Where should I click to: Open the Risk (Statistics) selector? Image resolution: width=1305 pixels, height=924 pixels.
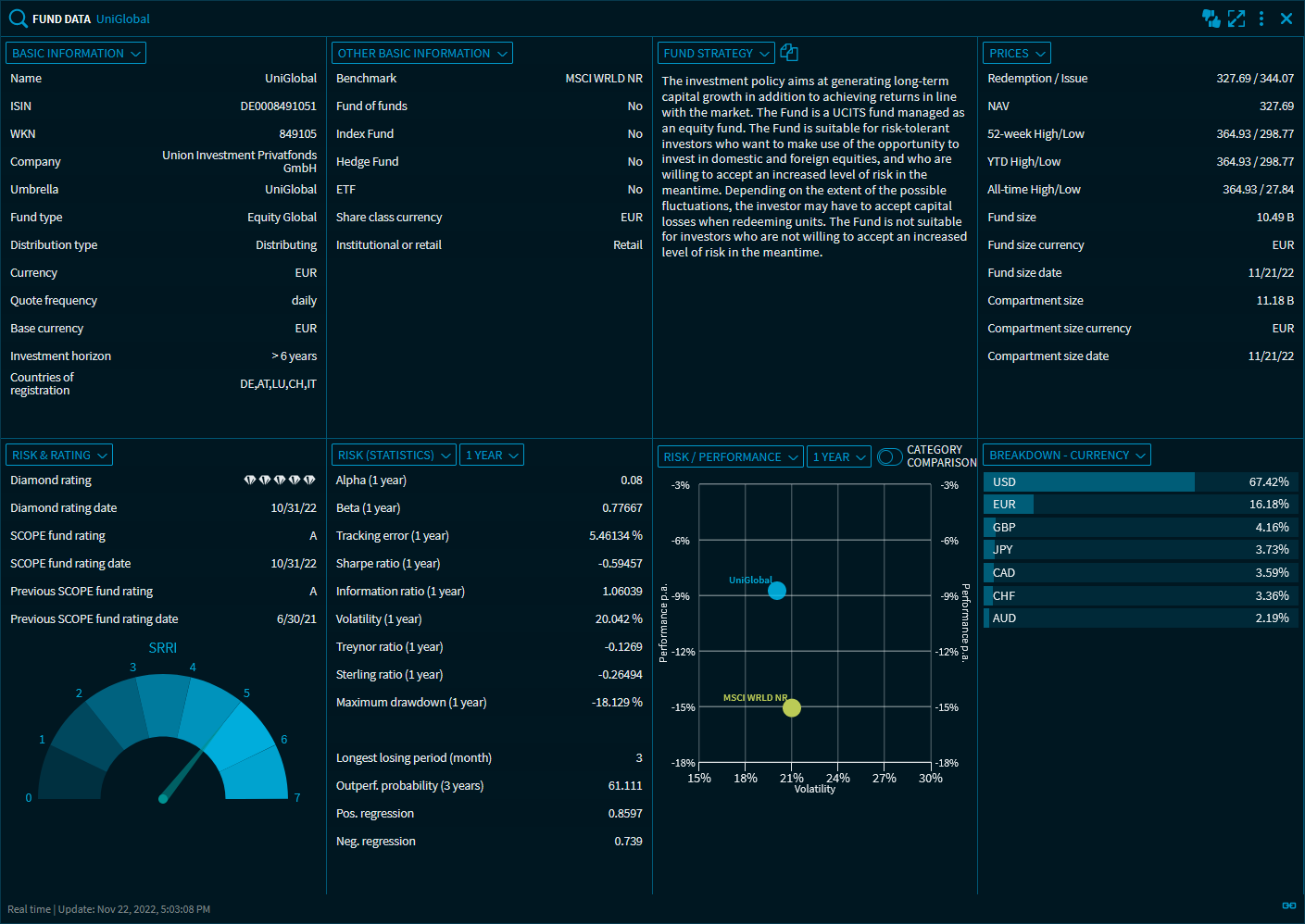click(394, 456)
